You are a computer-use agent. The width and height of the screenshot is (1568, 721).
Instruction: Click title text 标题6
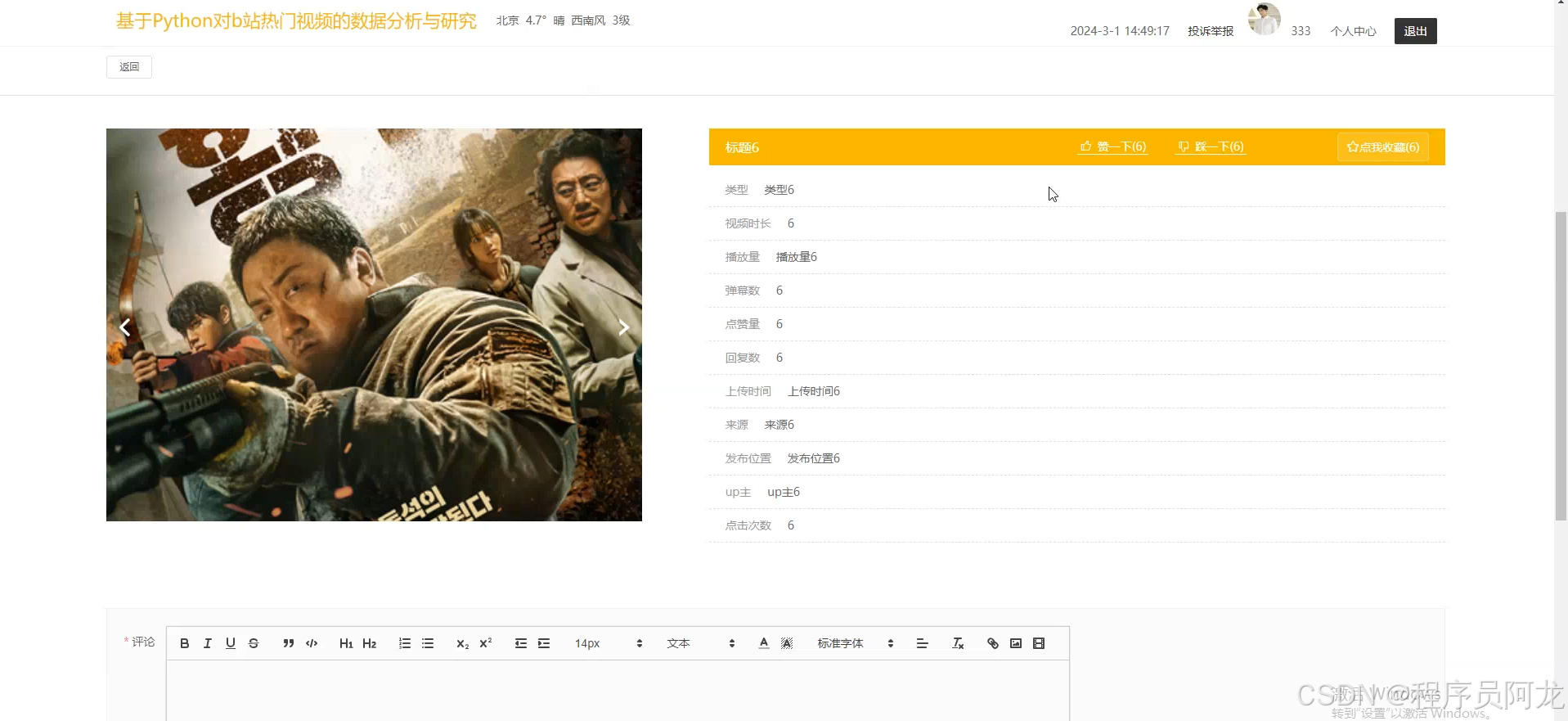(x=742, y=147)
